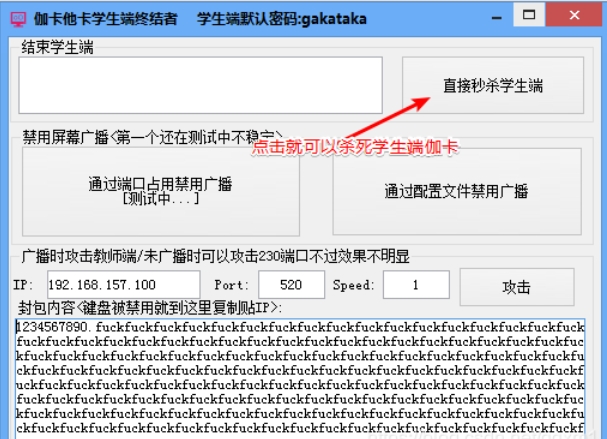The height and width of the screenshot is (439, 607).
Task: Click 通过端口占用禁用广播 button
Action: (x=161, y=192)
